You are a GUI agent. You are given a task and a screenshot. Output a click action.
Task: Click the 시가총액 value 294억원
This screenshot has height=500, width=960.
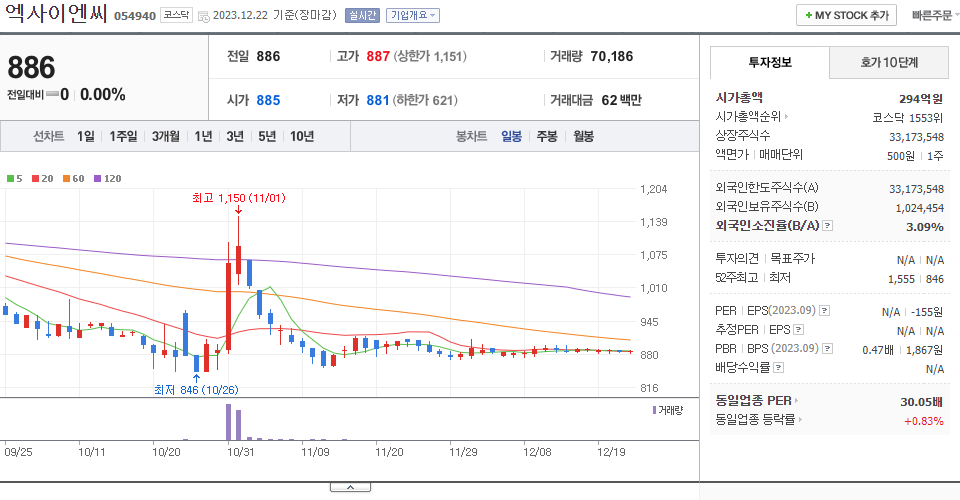tap(921, 99)
